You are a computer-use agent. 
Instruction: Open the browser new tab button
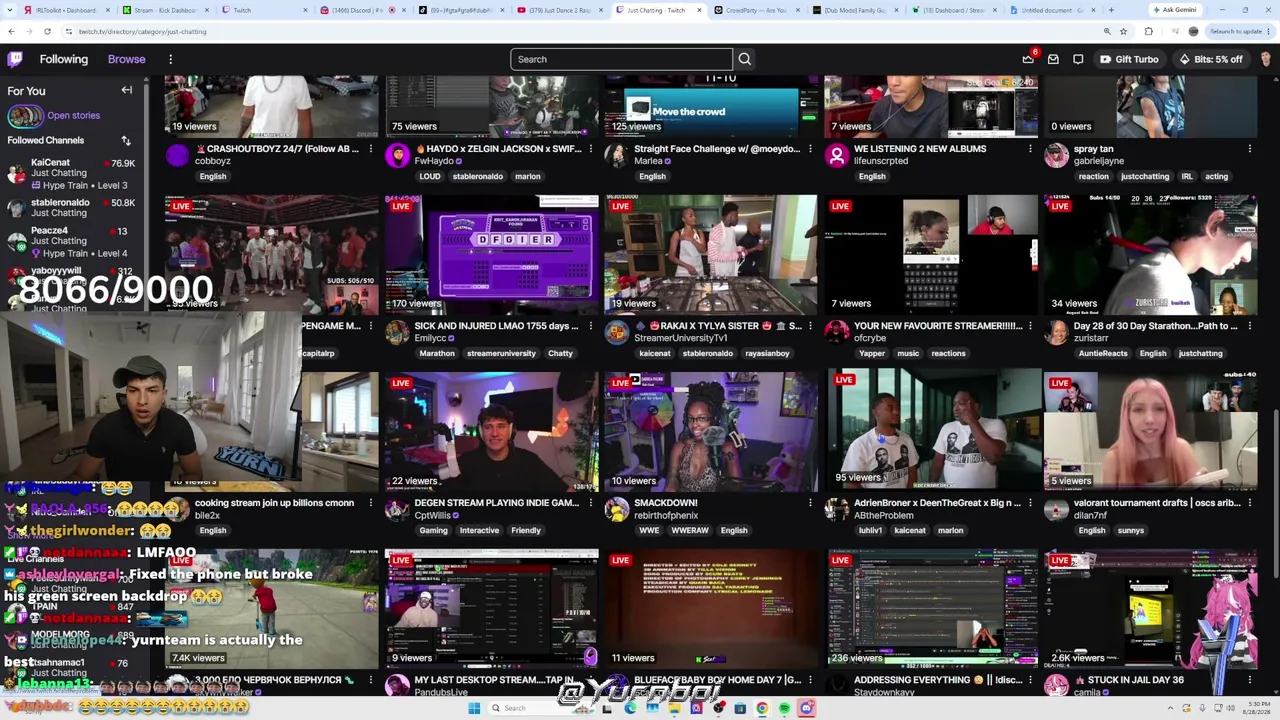[x=1110, y=10]
